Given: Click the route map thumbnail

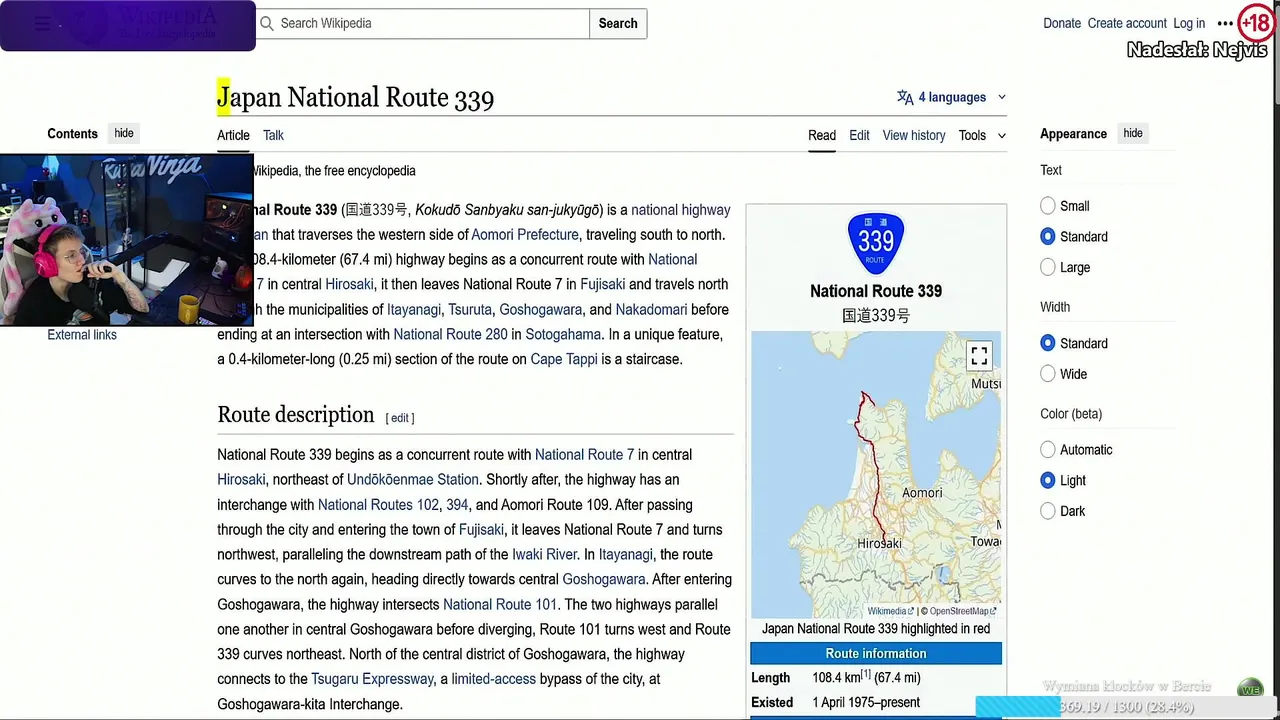Looking at the screenshot, I should (875, 474).
